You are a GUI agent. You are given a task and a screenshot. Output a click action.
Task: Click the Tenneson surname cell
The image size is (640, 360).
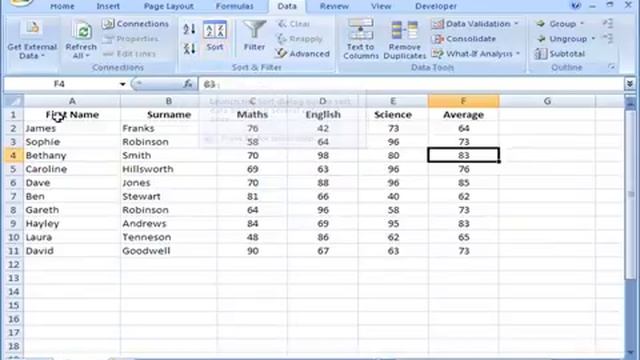click(169, 237)
